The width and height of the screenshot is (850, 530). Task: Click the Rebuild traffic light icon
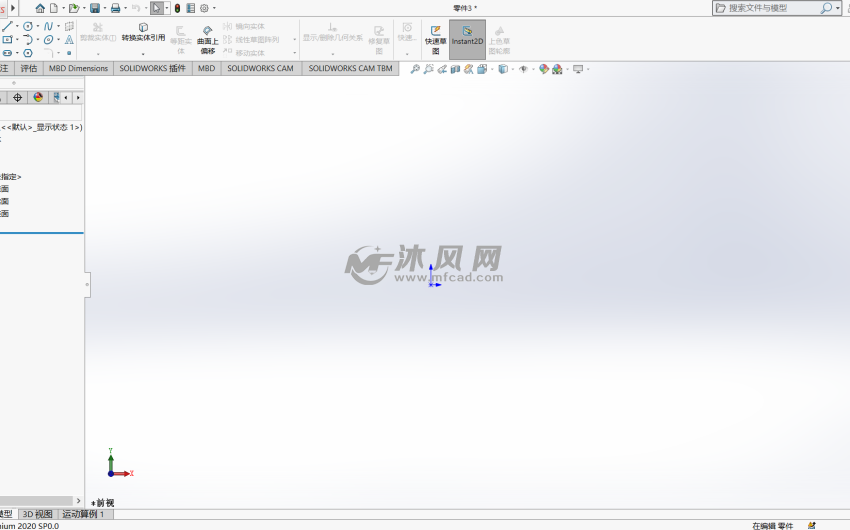[x=177, y=8]
